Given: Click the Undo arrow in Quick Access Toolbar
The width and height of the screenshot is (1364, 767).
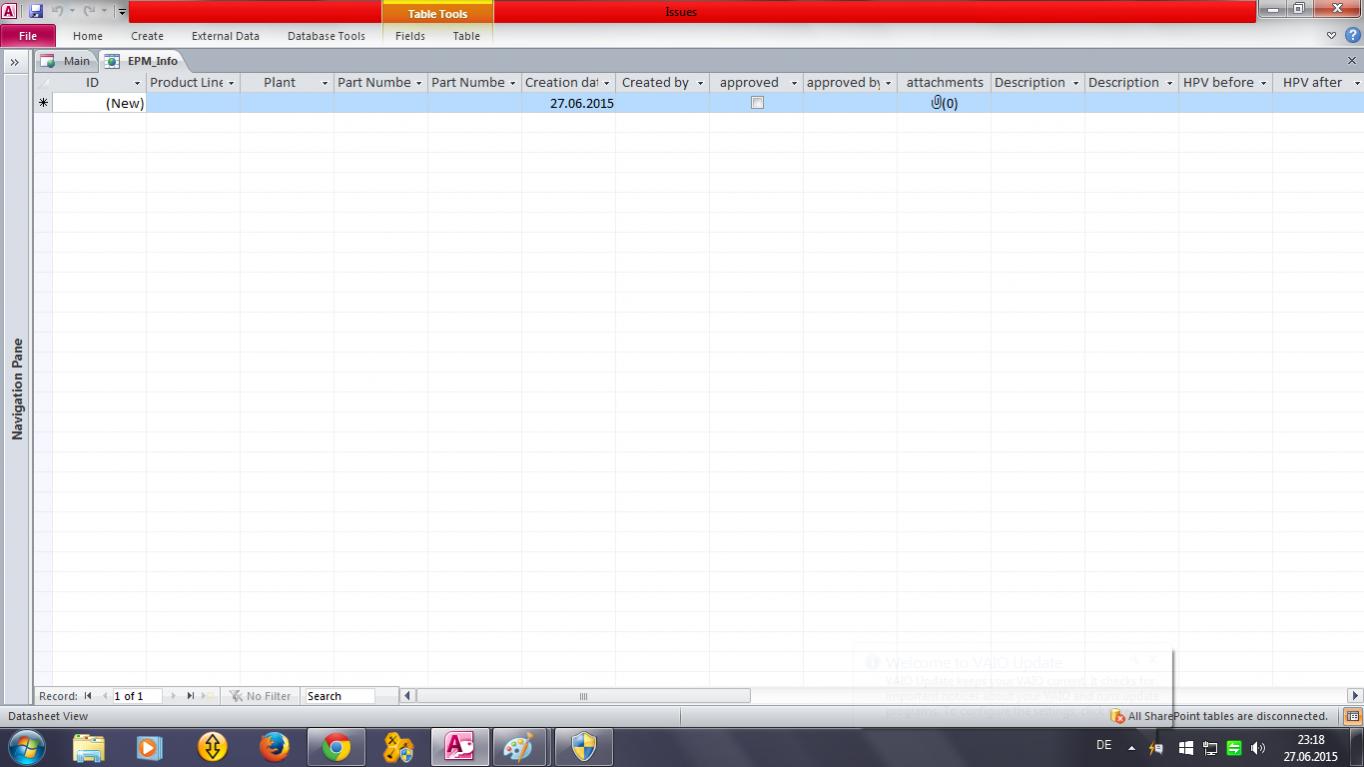Looking at the screenshot, I should [x=58, y=11].
